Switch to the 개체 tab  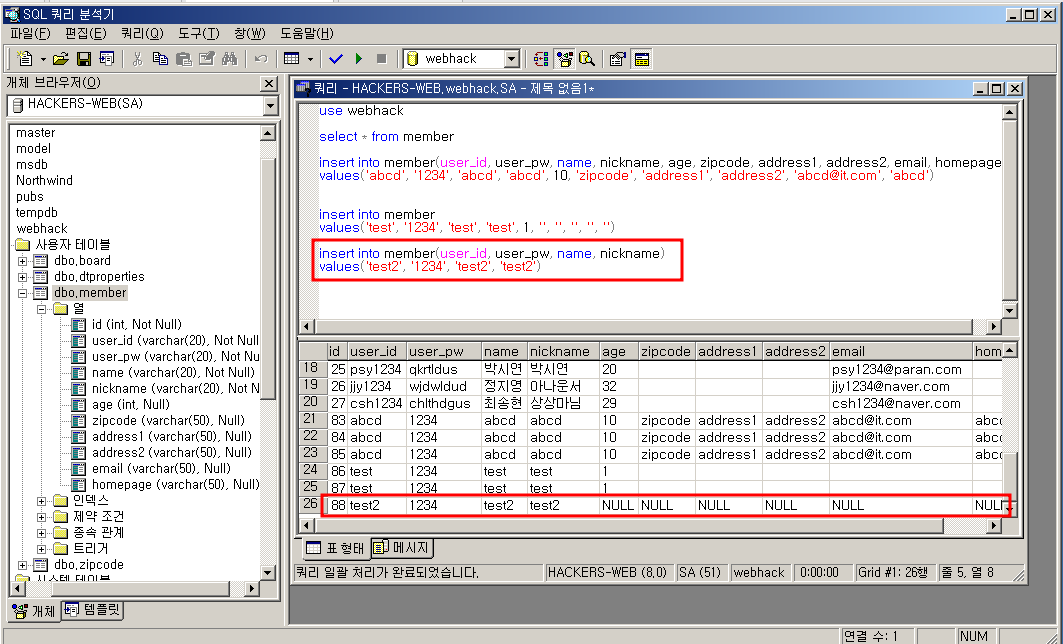35,611
